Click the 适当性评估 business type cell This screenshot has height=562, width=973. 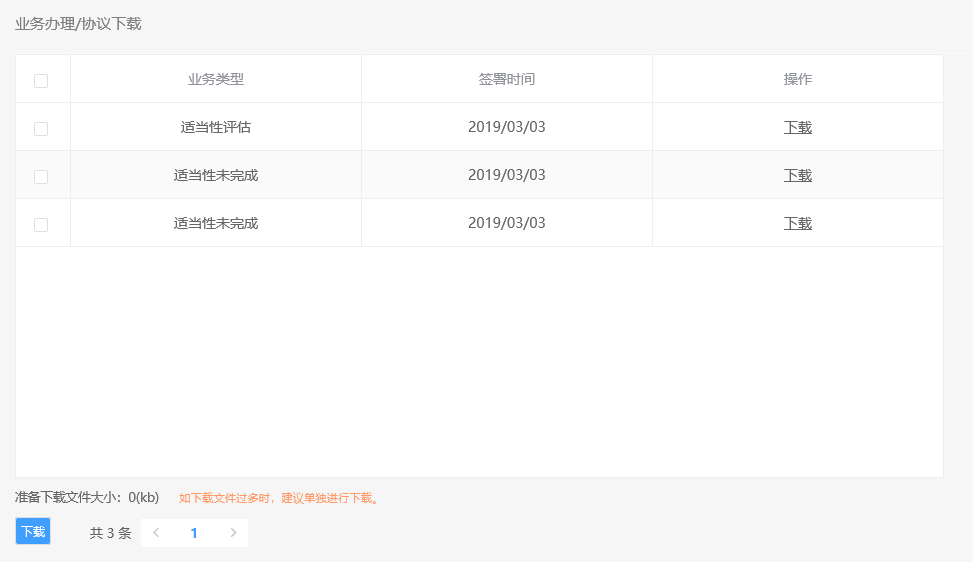(x=216, y=128)
